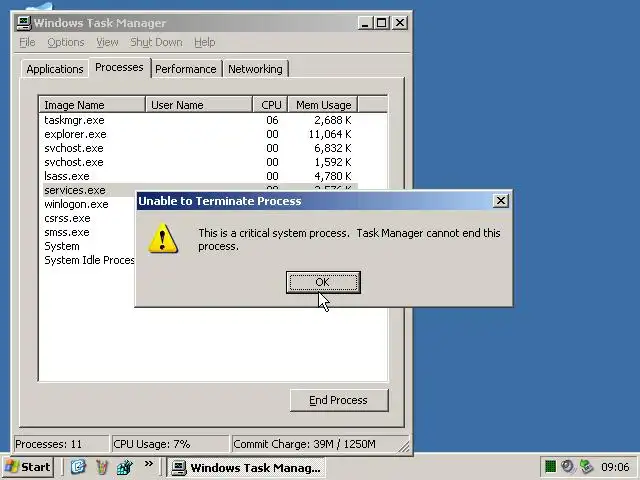Select the System Idle Process row
The height and width of the screenshot is (480, 640).
(x=89, y=260)
